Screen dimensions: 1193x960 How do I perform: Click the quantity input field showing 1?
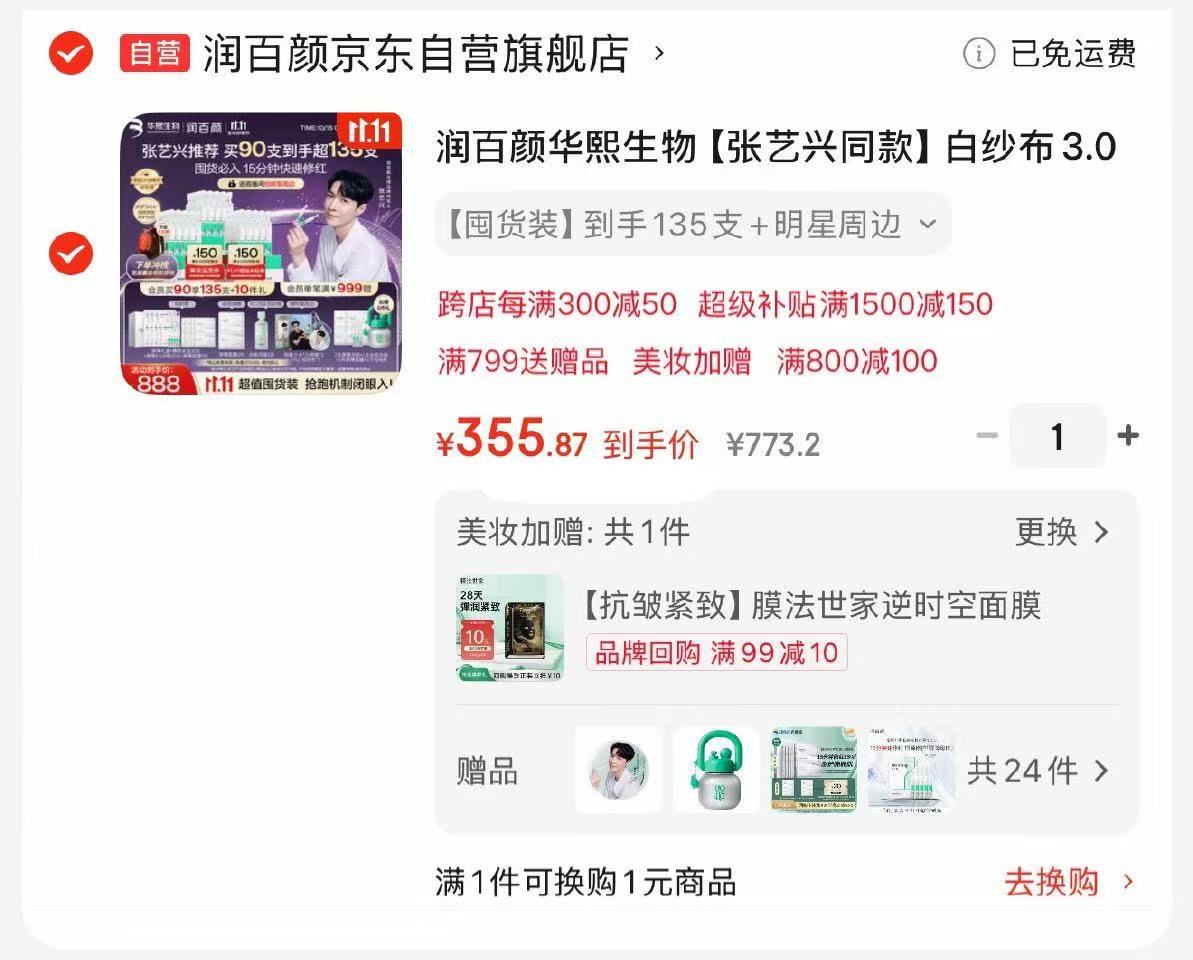(1057, 436)
